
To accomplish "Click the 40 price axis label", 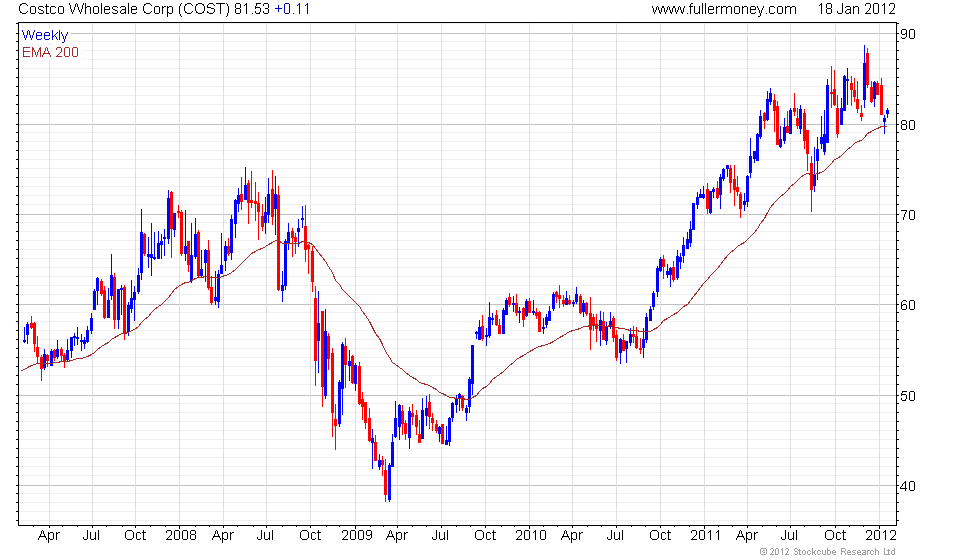I will click(x=908, y=486).
